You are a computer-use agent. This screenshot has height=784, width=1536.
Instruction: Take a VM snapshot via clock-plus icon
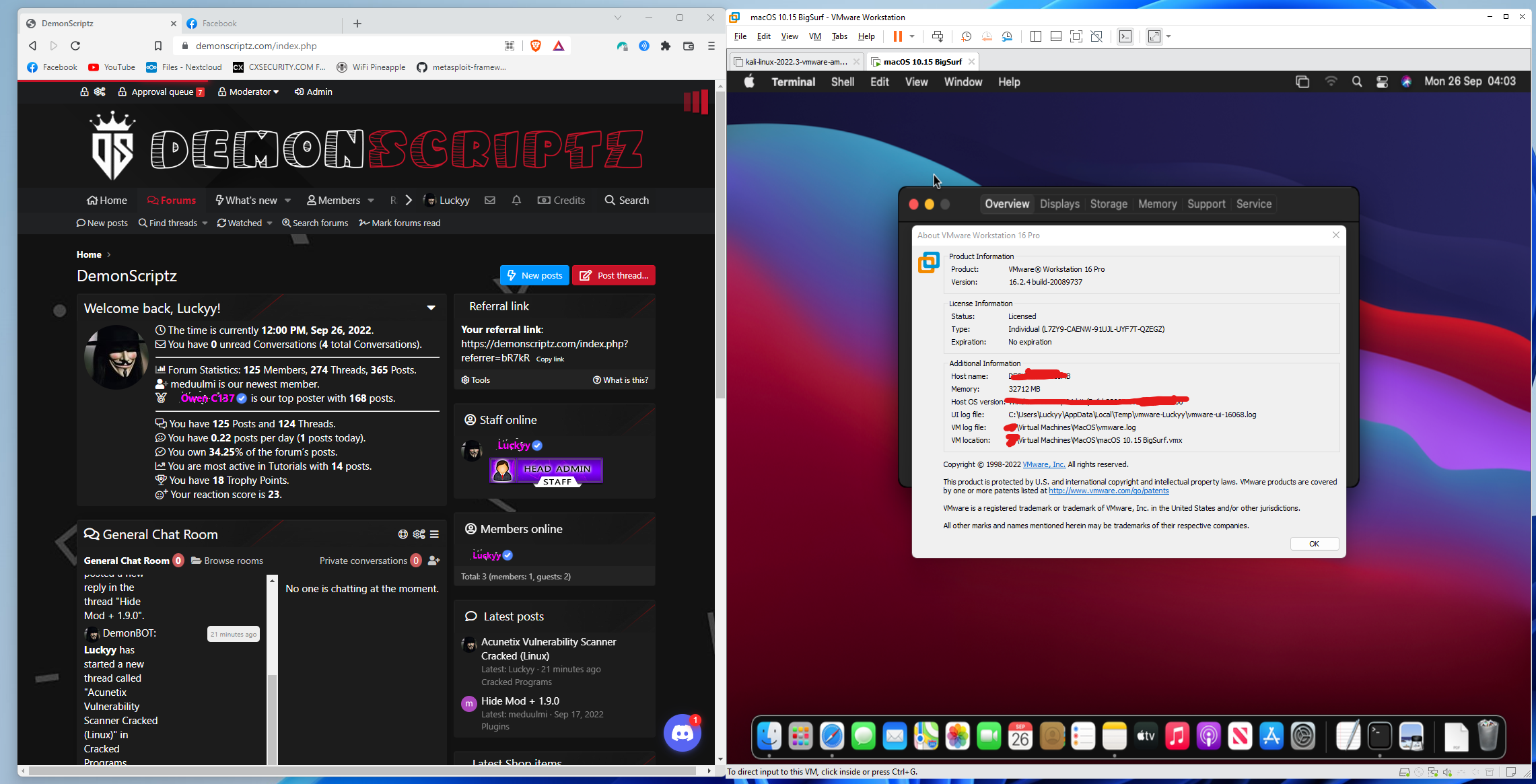click(x=966, y=36)
